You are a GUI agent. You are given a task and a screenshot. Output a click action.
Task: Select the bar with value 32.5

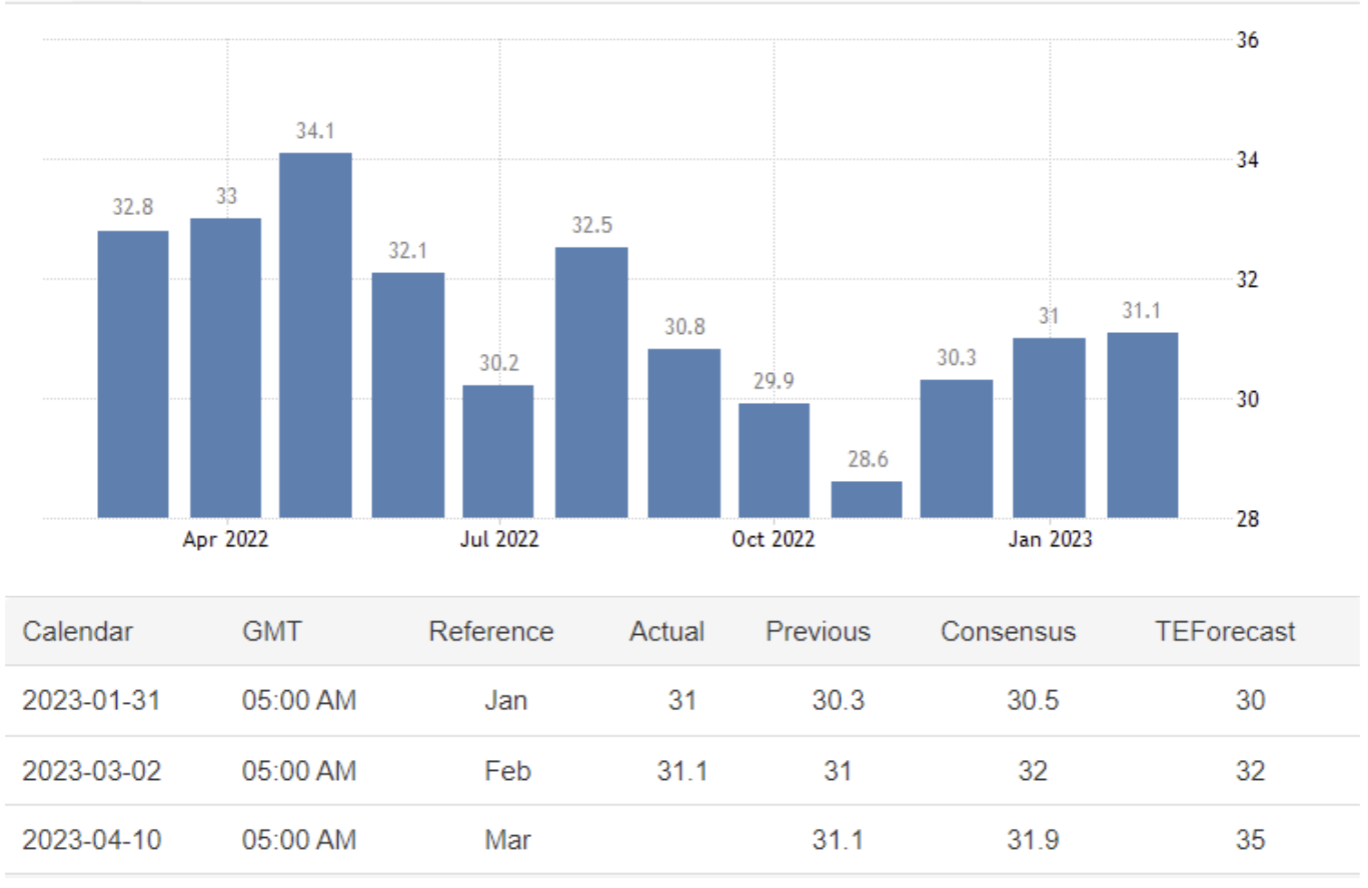[592, 382]
